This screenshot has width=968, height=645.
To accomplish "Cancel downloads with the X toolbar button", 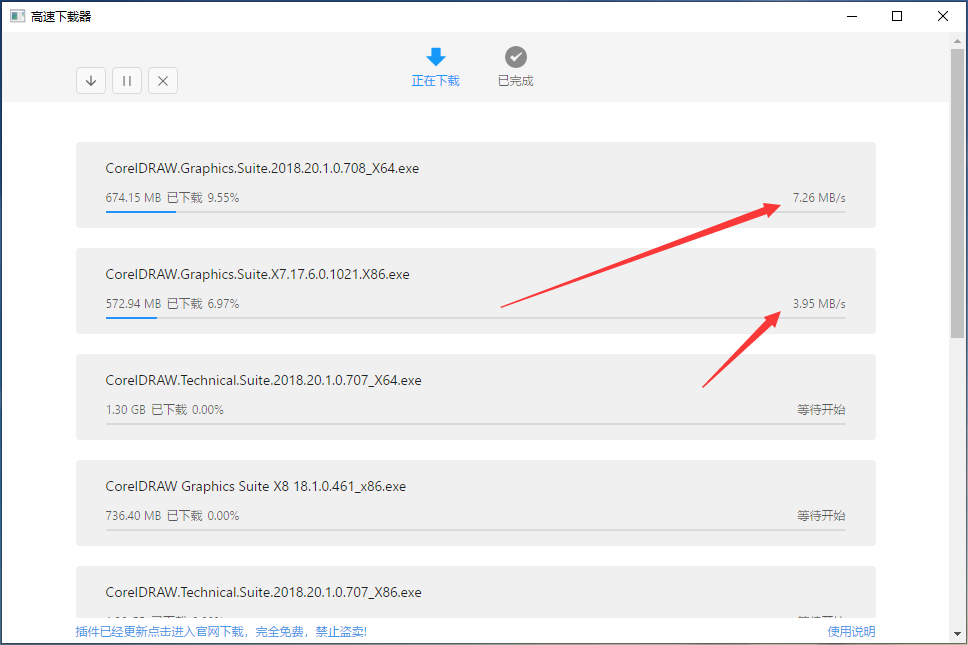I will point(163,81).
